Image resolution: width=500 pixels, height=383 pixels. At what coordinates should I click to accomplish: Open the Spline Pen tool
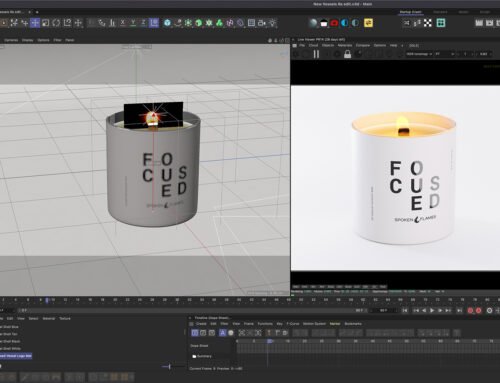click(178, 23)
